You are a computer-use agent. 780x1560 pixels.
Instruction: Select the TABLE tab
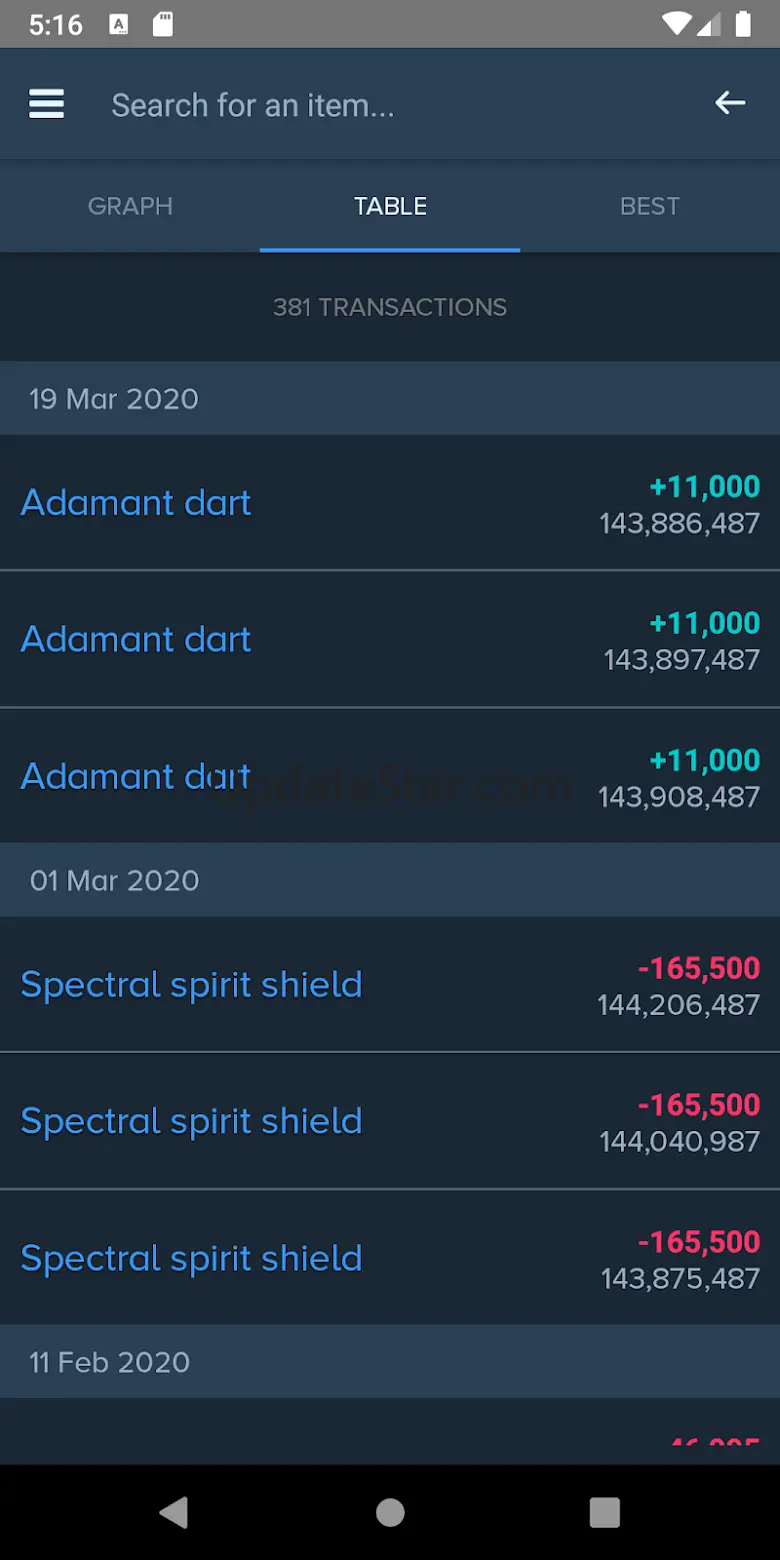[390, 206]
